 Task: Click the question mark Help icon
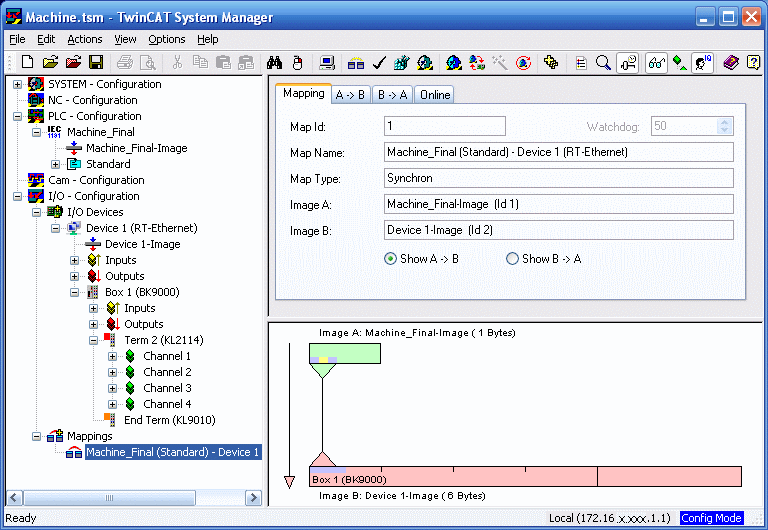click(753, 62)
